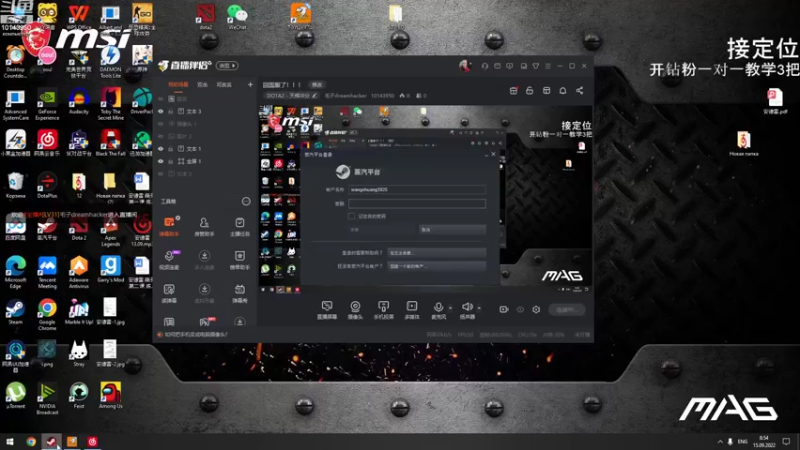800x450 pixels.
Task: Expand microphone options arrow
Action: tap(450, 308)
